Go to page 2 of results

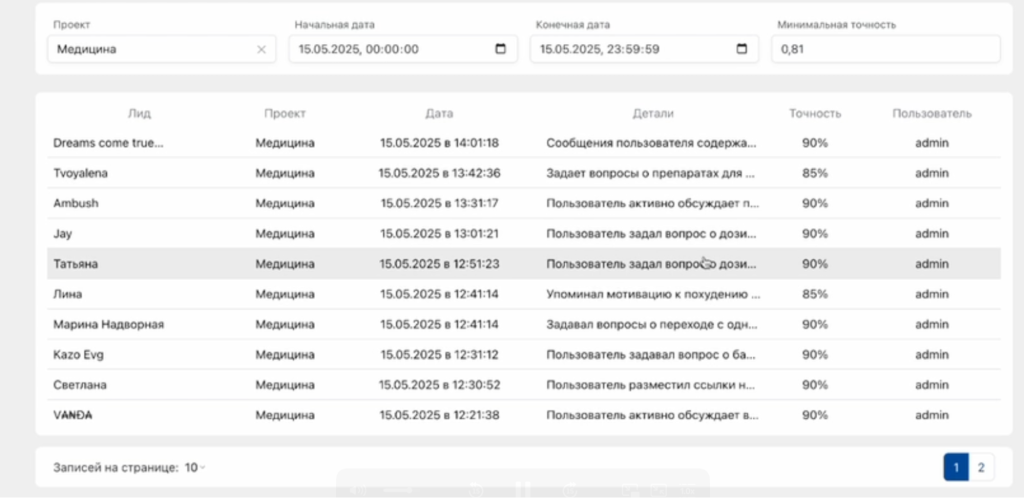pos(980,467)
